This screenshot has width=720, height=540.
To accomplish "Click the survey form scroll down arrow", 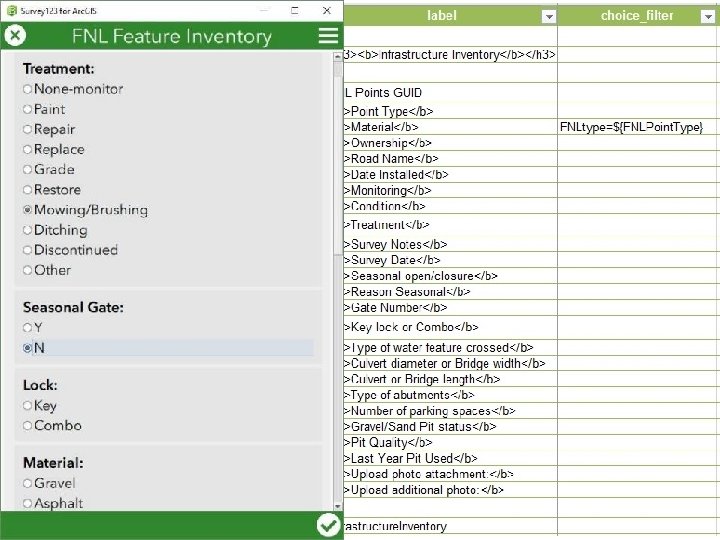I will [338, 506].
